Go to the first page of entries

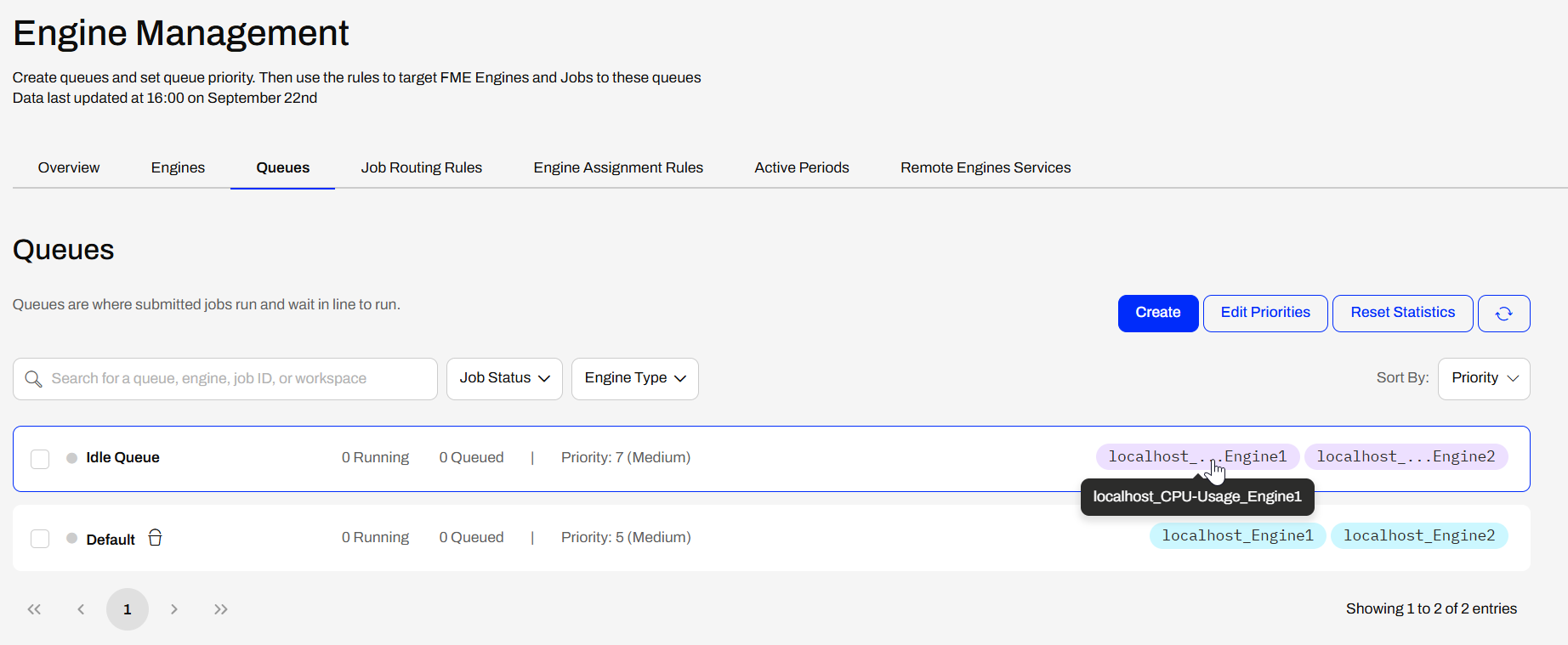tap(34, 609)
